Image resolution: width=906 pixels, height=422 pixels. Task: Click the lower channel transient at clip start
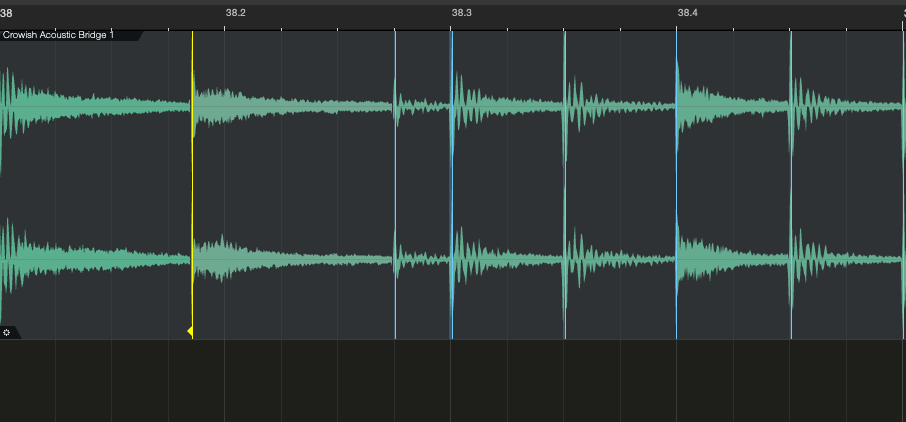8,260
